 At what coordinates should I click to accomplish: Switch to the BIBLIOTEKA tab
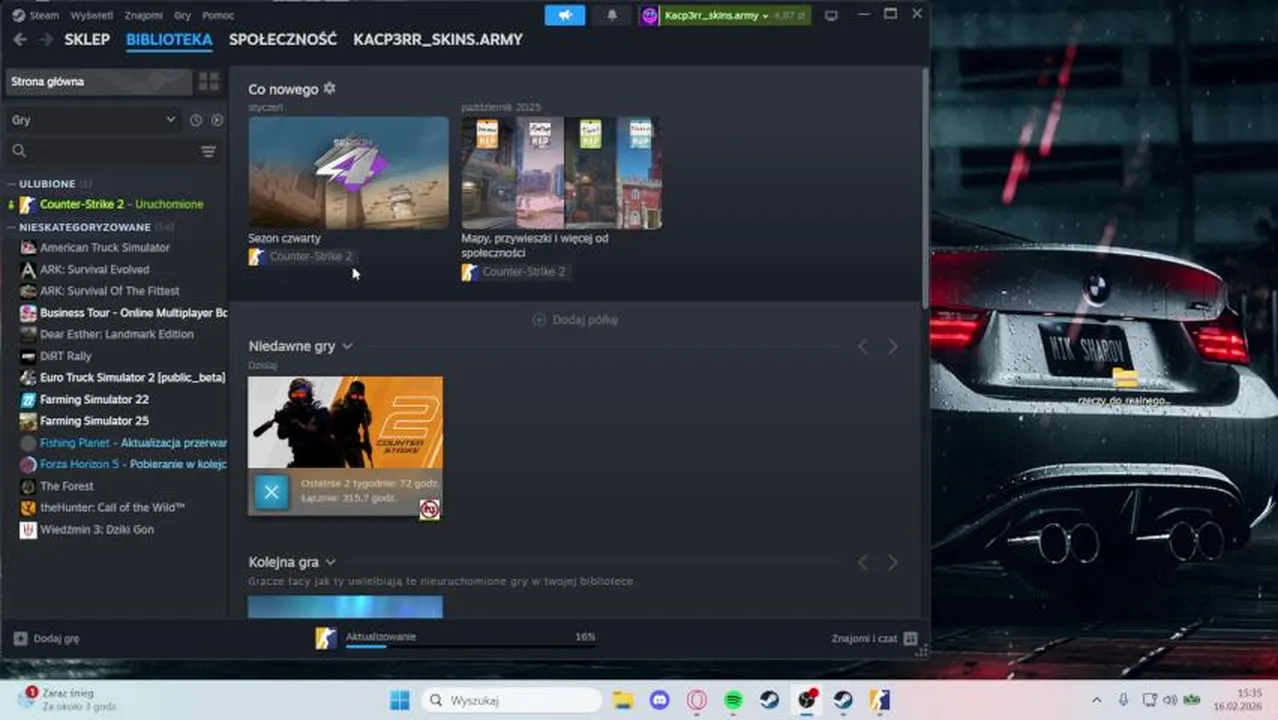click(x=169, y=40)
